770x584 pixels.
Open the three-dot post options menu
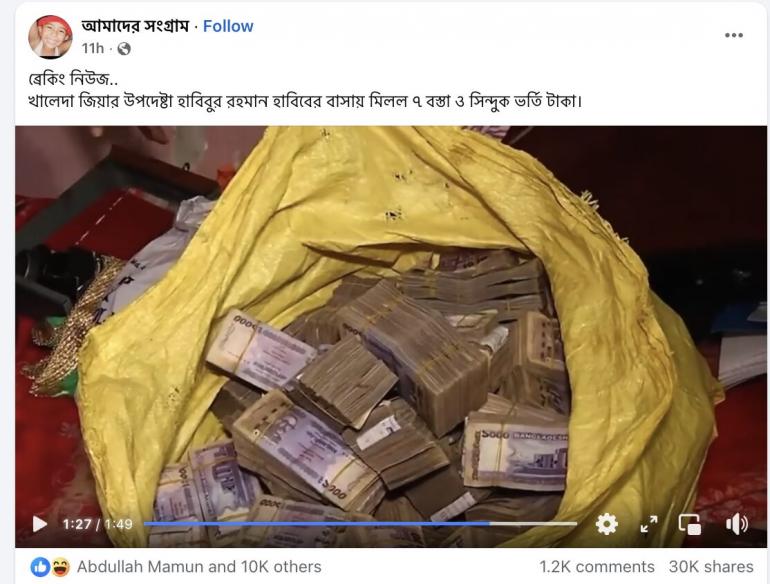[x=734, y=35]
